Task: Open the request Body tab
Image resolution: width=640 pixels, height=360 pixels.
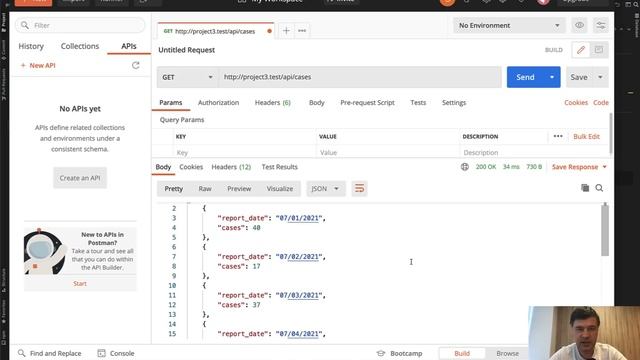Action: click(317, 102)
